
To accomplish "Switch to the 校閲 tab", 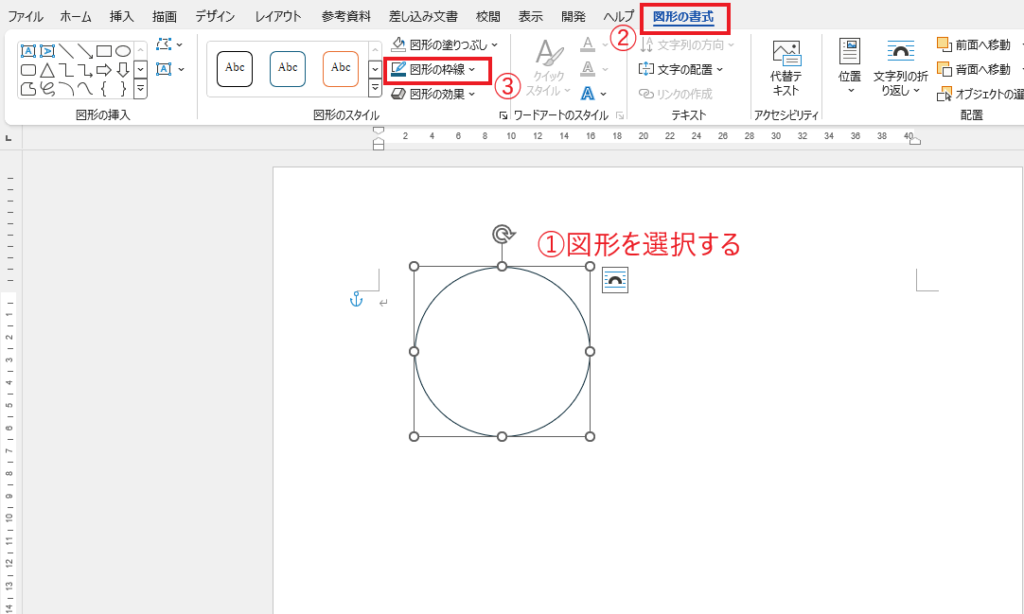I will click(488, 16).
